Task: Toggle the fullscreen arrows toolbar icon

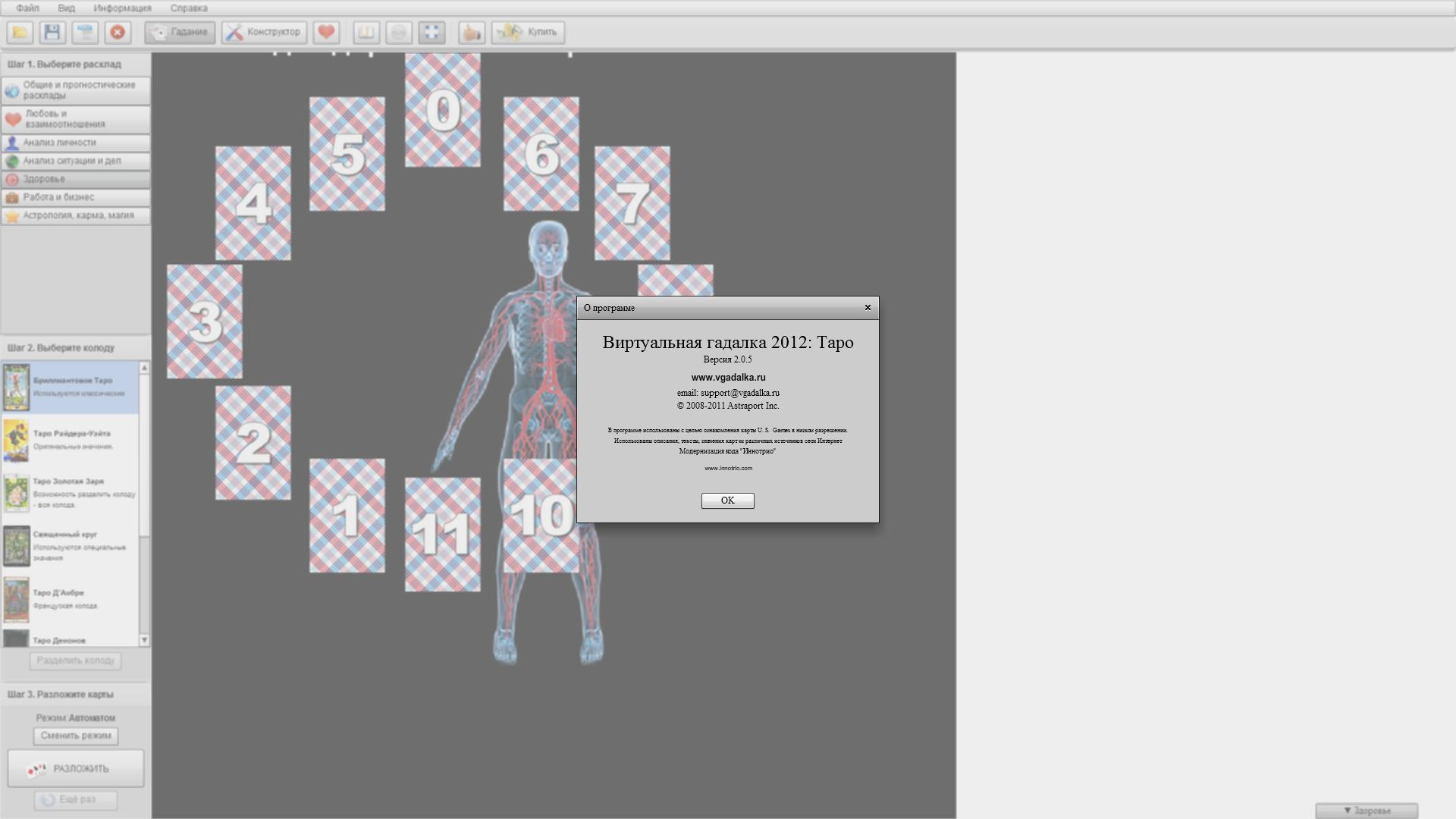Action: pos(431,32)
